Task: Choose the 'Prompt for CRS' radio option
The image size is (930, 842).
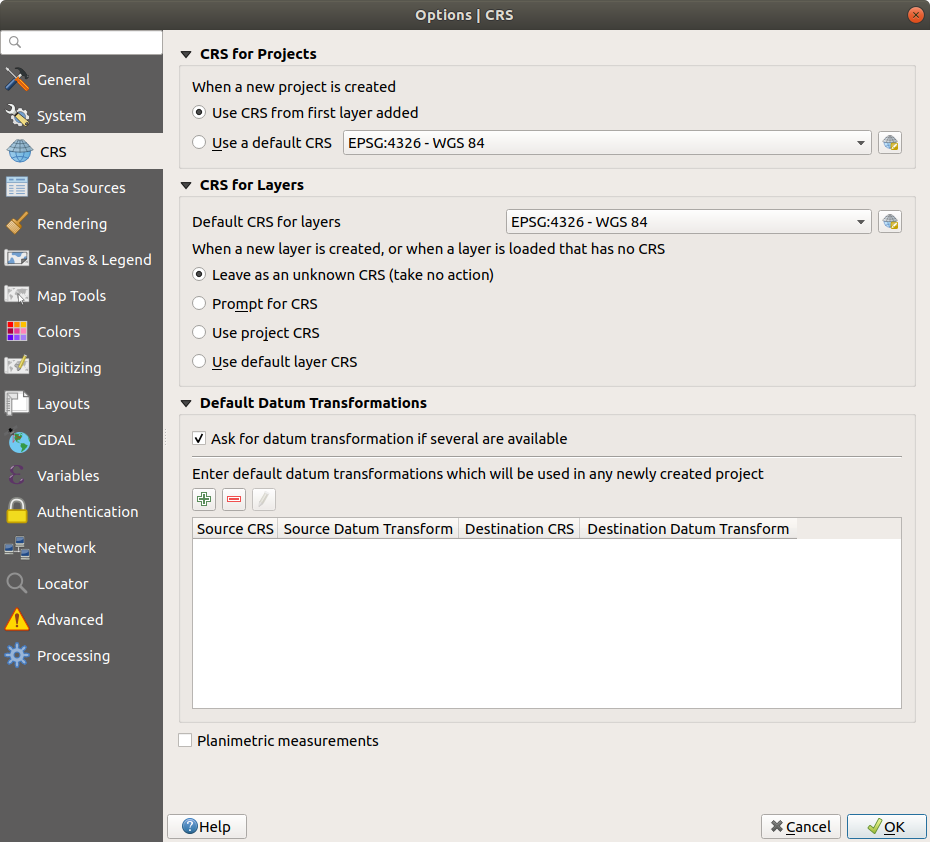Action: [x=200, y=304]
